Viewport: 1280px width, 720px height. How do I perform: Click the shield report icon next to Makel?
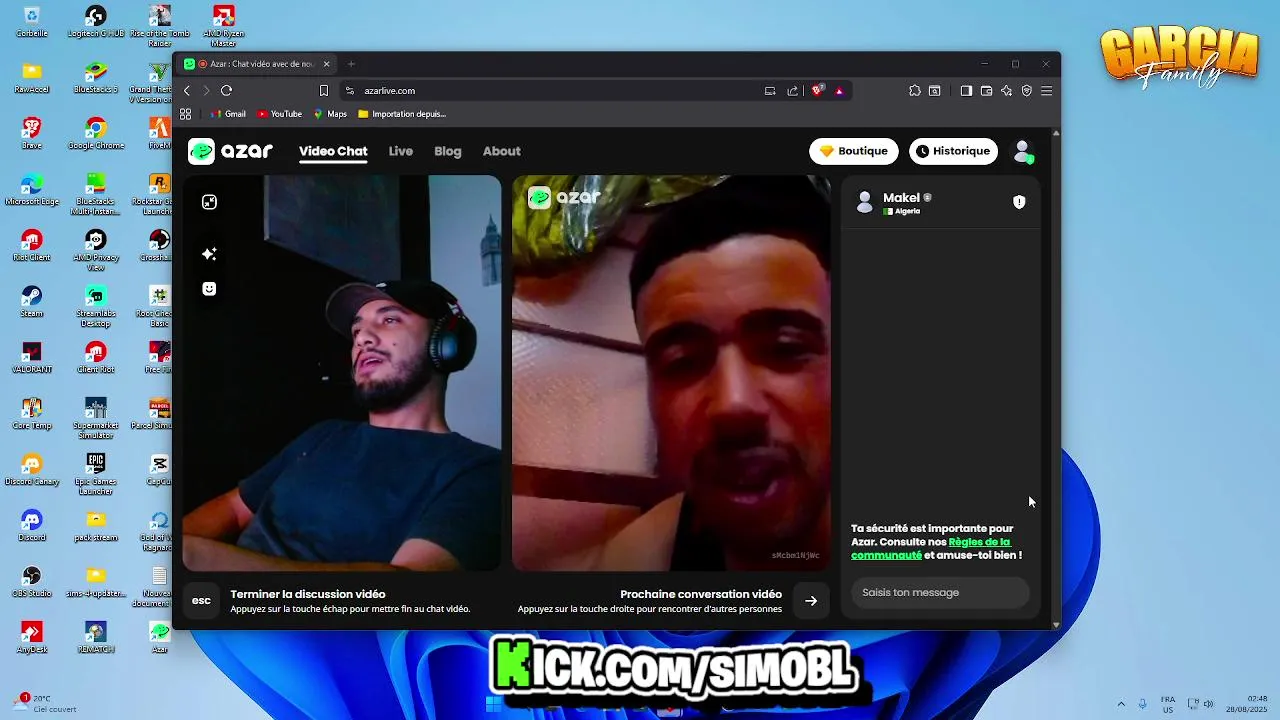[x=1019, y=202]
